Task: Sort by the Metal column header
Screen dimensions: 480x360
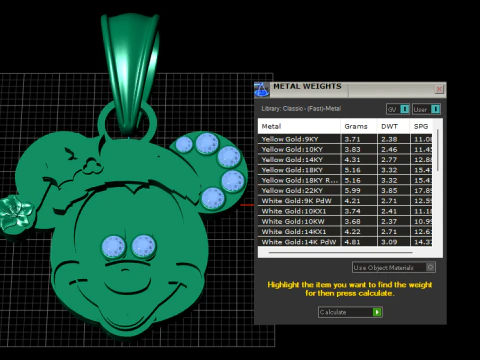Action: [x=299, y=126]
